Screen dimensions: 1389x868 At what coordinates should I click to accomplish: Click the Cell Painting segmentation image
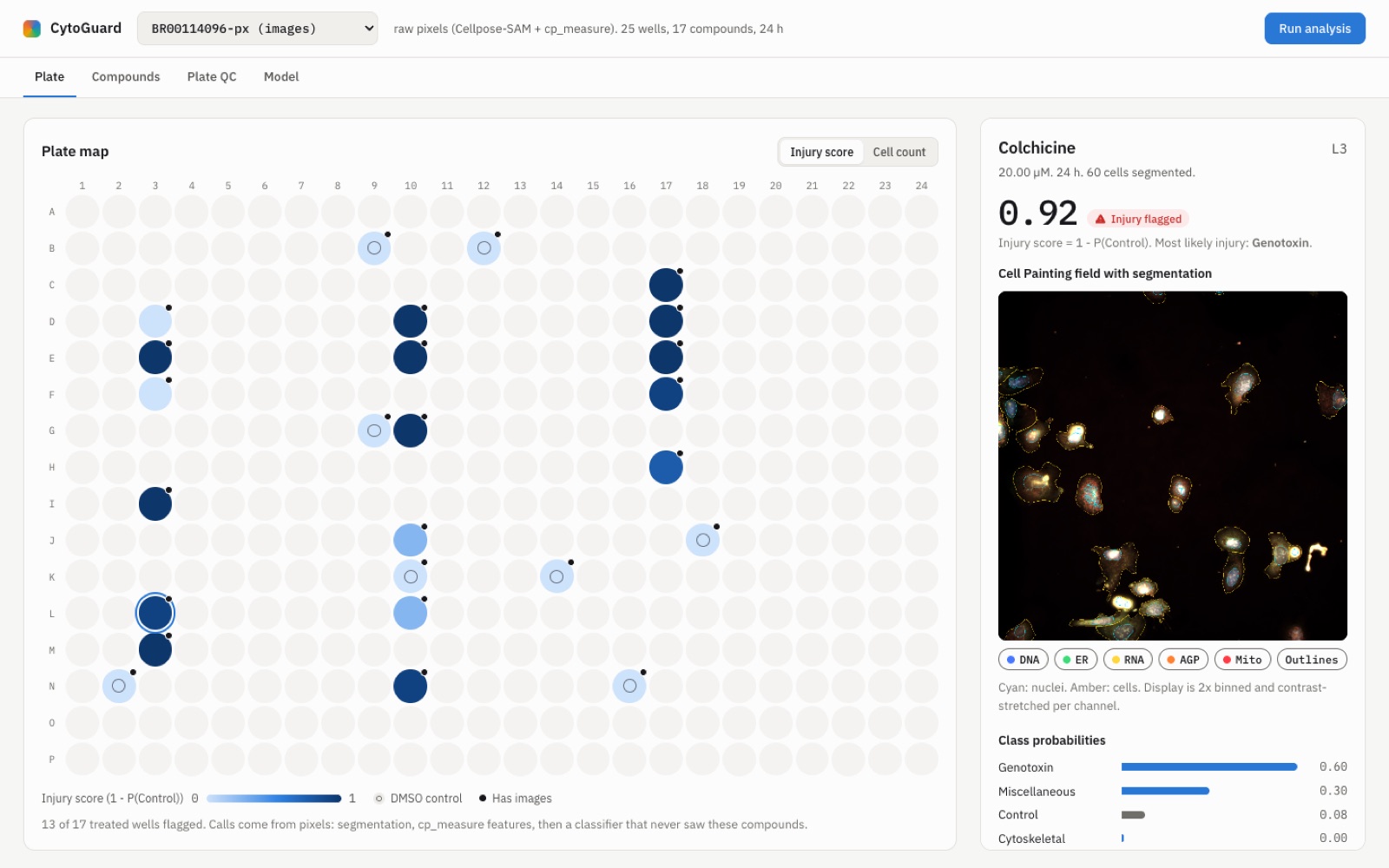(x=1173, y=466)
